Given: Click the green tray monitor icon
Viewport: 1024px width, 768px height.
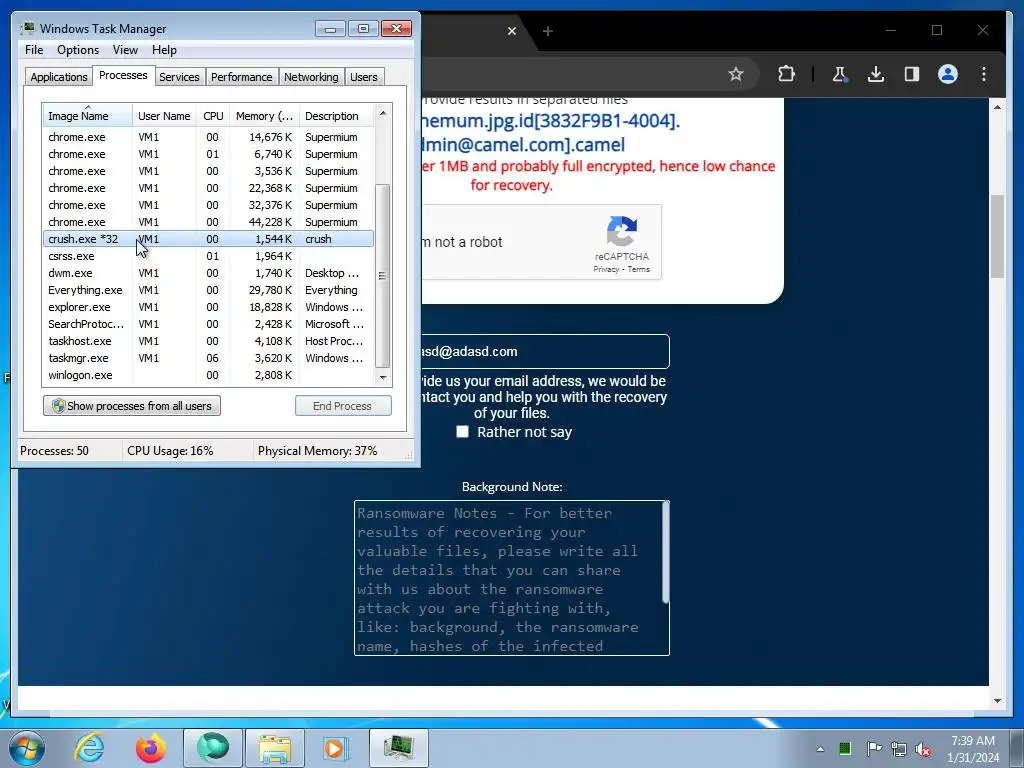Looking at the screenshot, I should 845,749.
